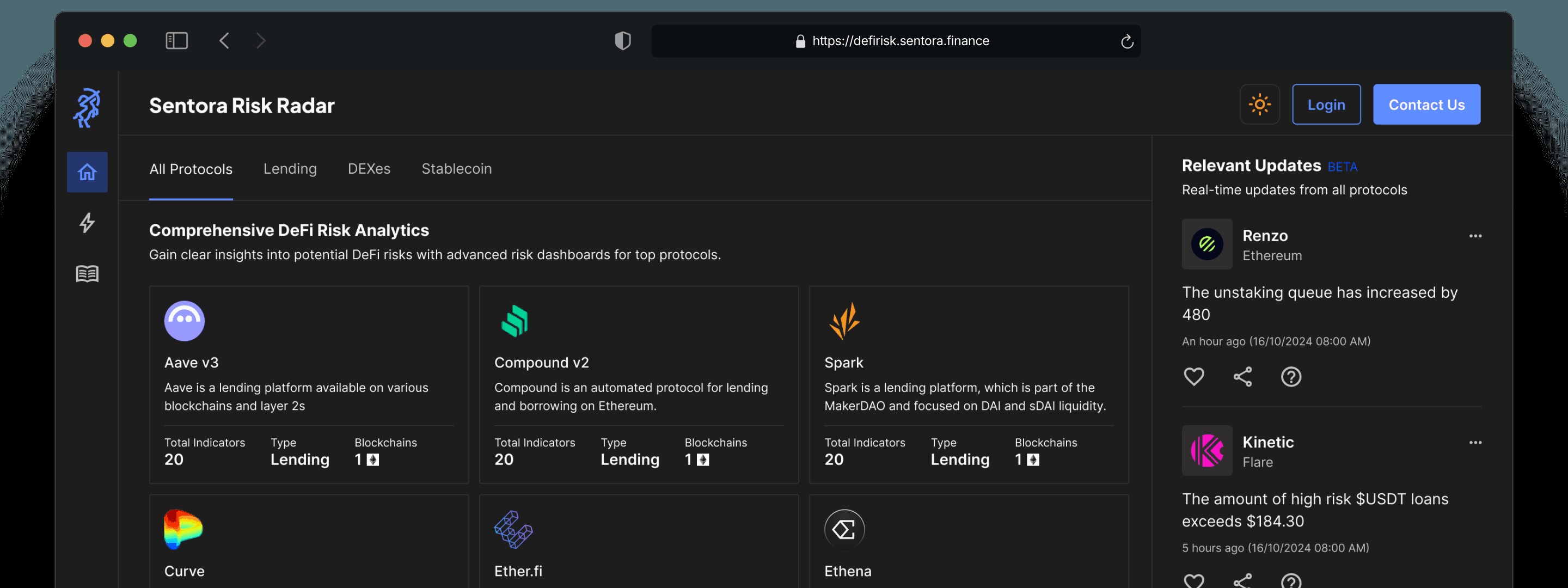Click the Contact Us button
Screen dimensions: 1568x588
(1426, 105)
